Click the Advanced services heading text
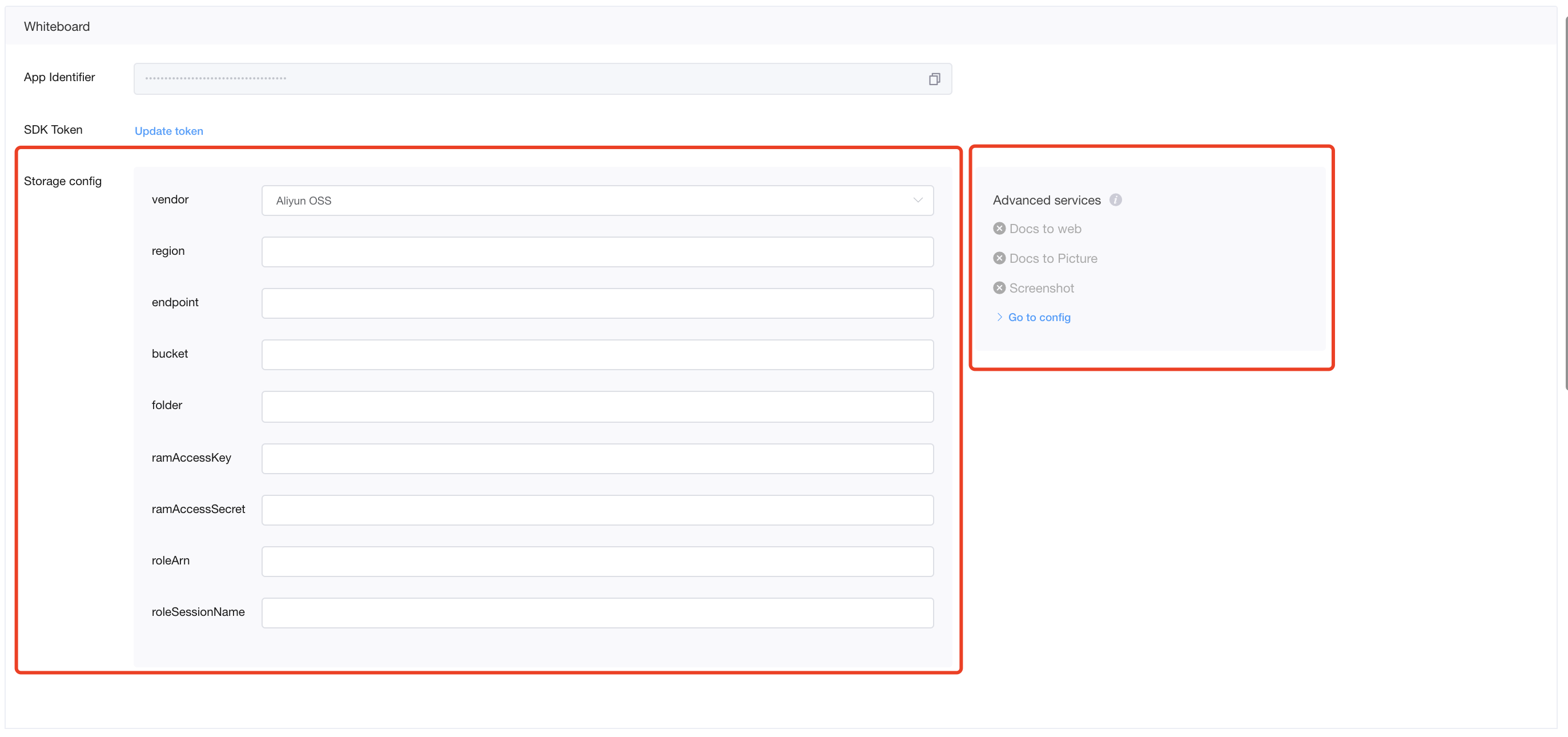The image size is (1568, 737). pyautogui.click(x=1046, y=201)
